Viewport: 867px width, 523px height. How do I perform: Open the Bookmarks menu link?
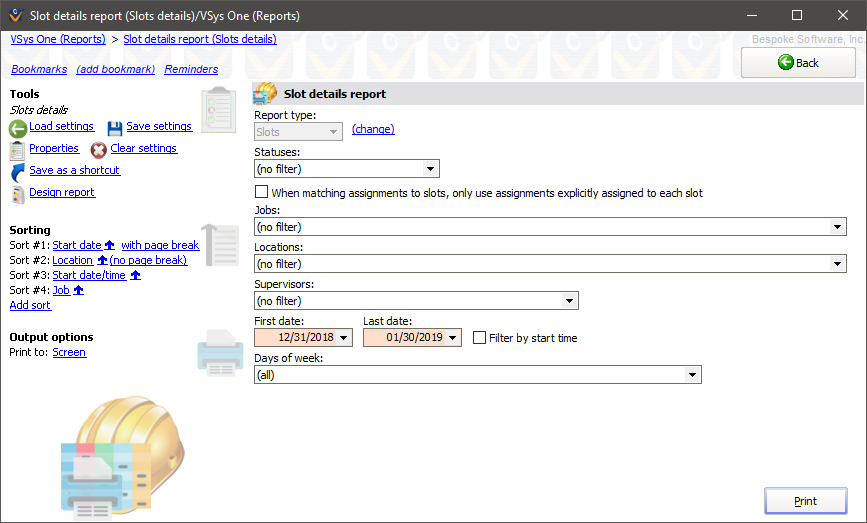(x=38, y=69)
